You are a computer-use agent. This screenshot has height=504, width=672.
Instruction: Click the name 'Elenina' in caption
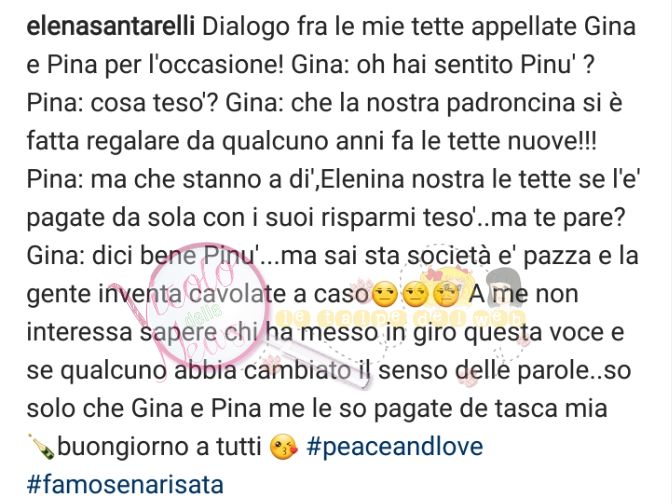(x=362, y=180)
